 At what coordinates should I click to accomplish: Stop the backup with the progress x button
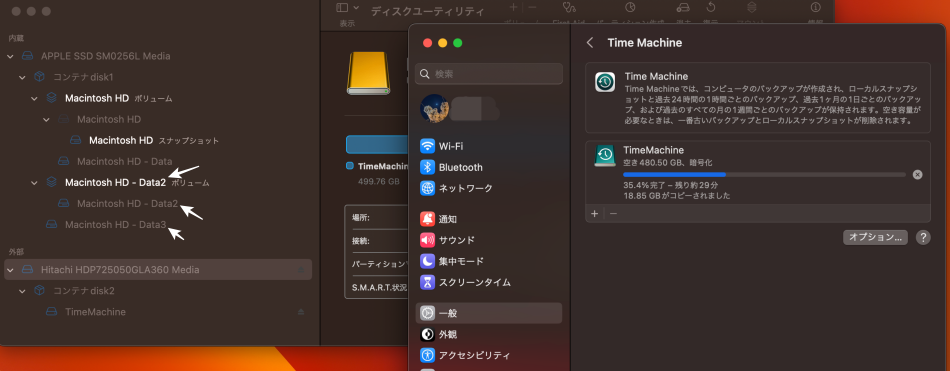point(917,175)
